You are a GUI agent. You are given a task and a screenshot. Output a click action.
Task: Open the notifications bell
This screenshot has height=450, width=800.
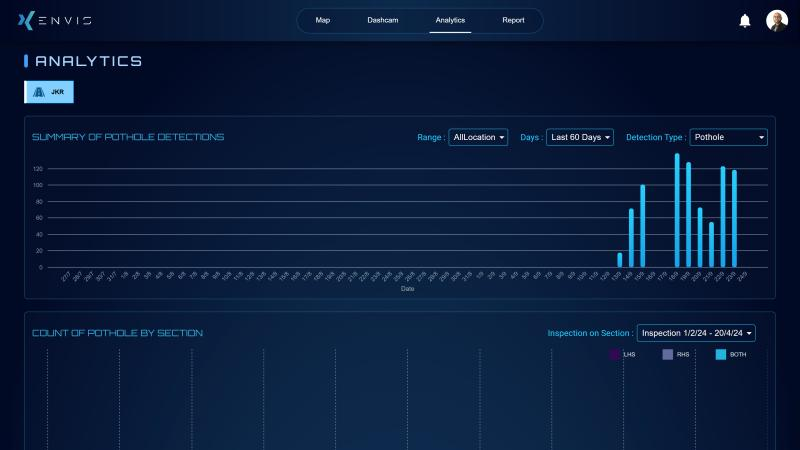click(744, 21)
